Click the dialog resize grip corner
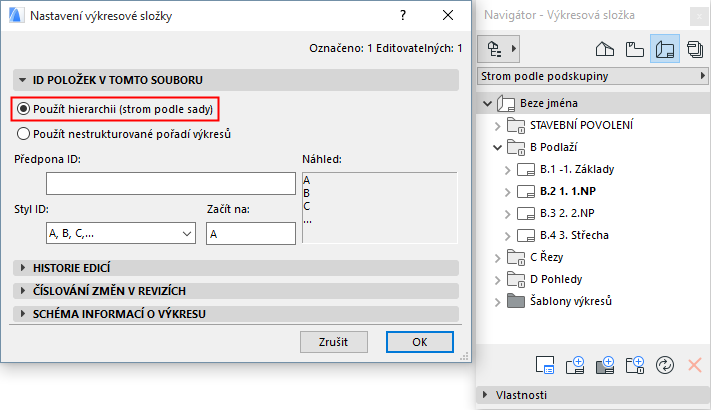The image size is (711, 410). click(464, 356)
